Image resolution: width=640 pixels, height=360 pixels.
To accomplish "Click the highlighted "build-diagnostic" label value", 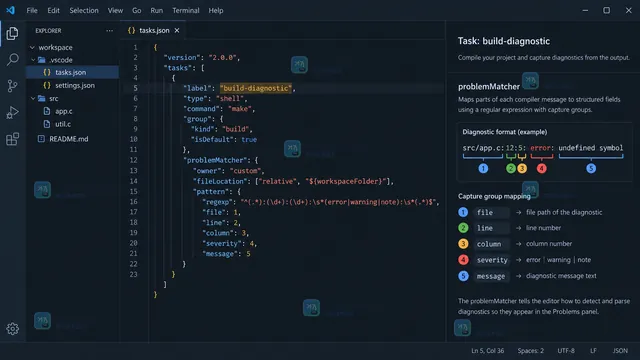I will [256, 88].
